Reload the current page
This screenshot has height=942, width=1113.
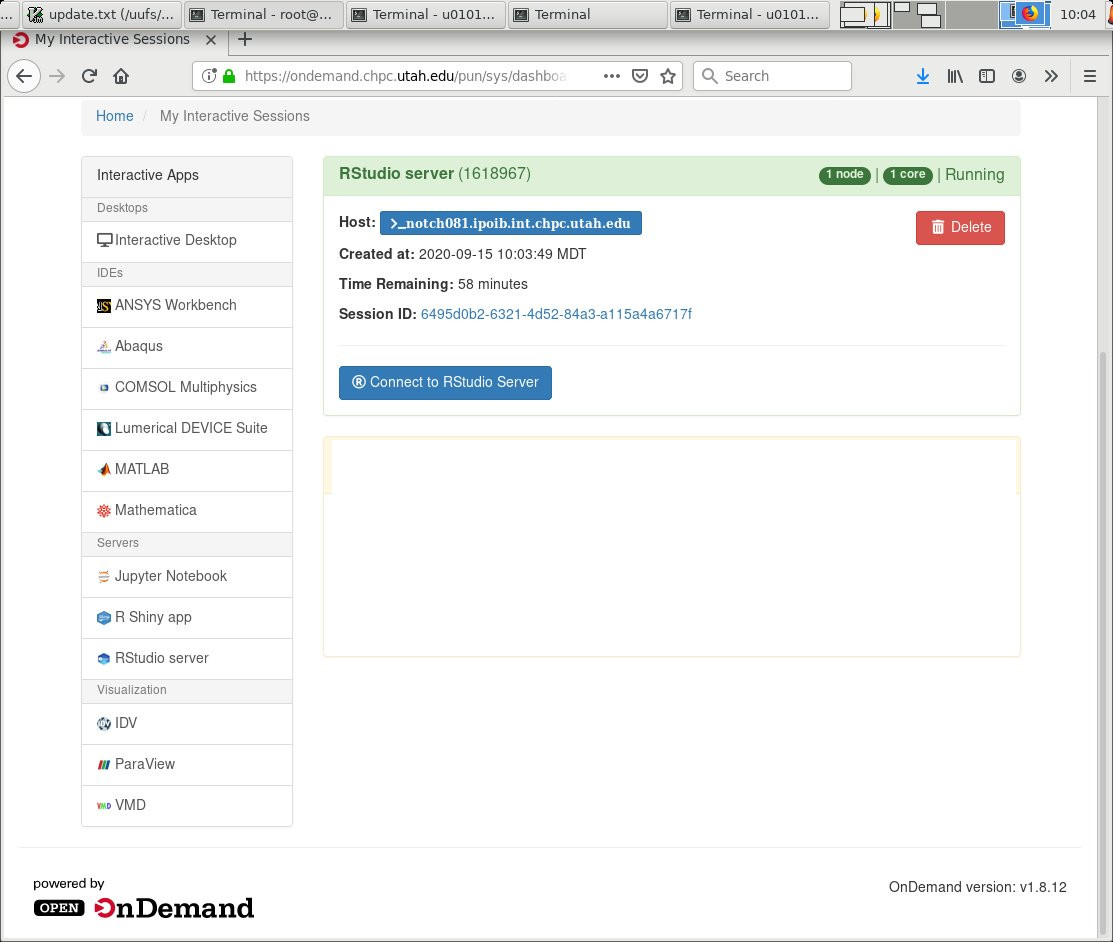coord(89,76)
